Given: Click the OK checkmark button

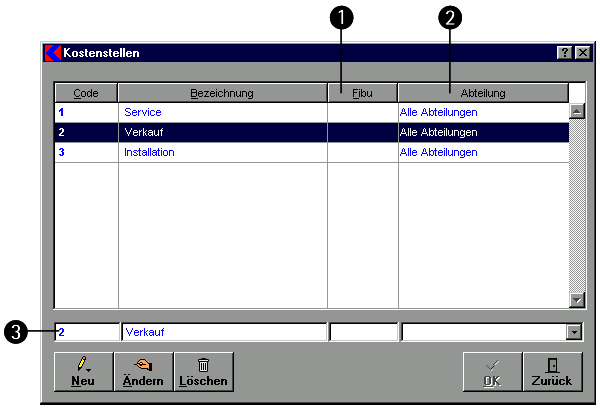Looking at the screenshot, I should [492, 371].
